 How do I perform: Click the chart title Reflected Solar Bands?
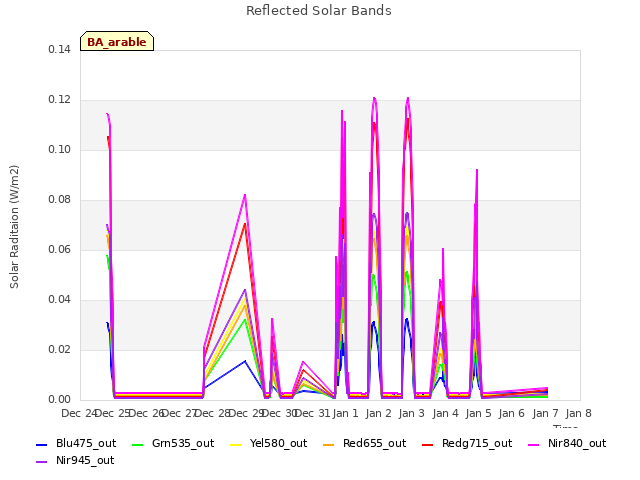pyautogui.click(x=319, y=11)
